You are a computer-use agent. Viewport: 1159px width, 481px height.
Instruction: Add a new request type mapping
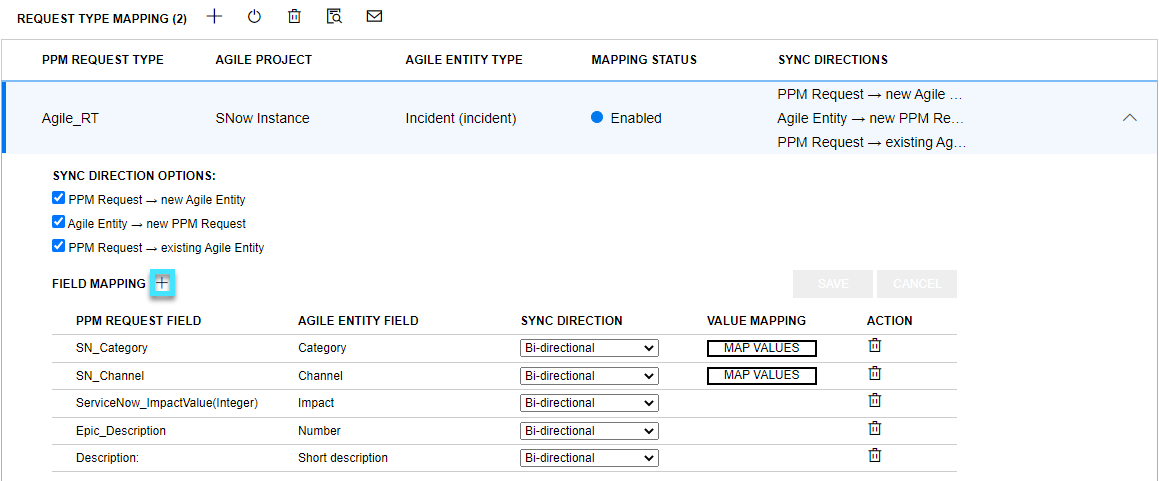[214, 16]
